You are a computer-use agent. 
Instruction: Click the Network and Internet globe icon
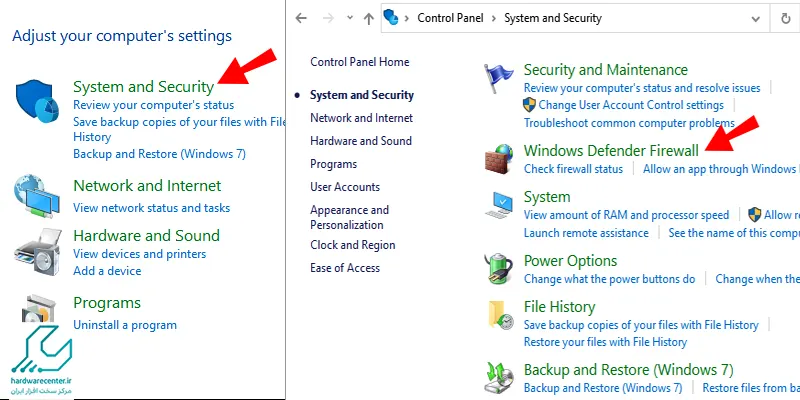click(37, 197)
